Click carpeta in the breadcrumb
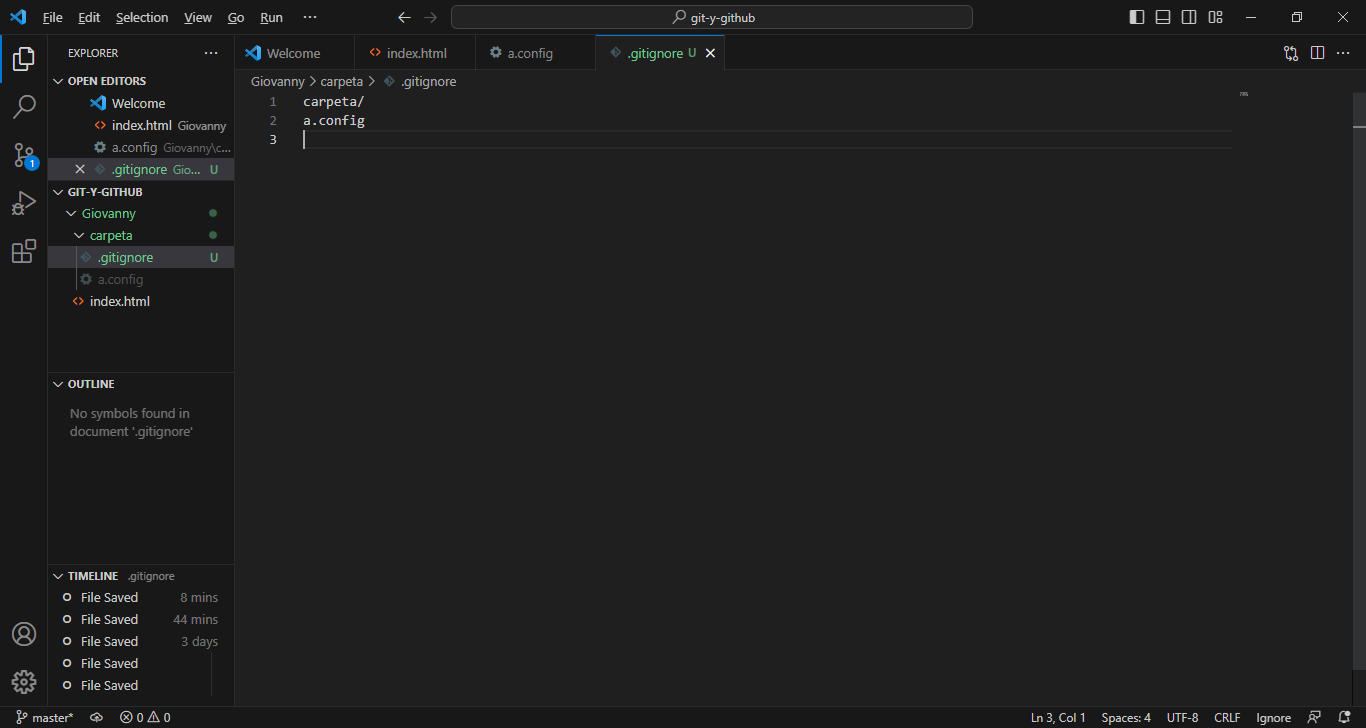Viewport: 1366px width, 728px height. 341,81
